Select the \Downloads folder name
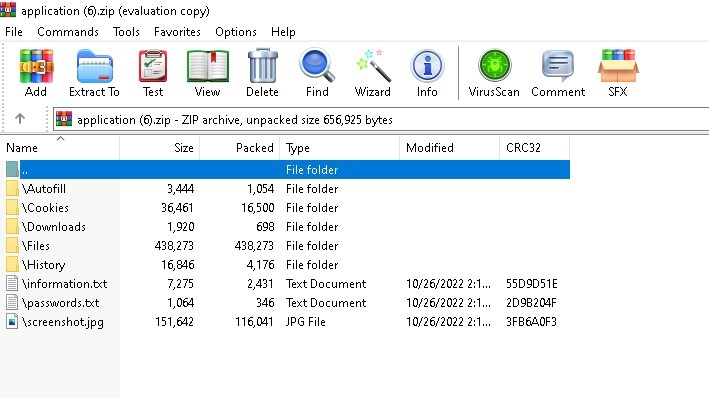This screenshot has height=398, width=709. tap(54, 227)
